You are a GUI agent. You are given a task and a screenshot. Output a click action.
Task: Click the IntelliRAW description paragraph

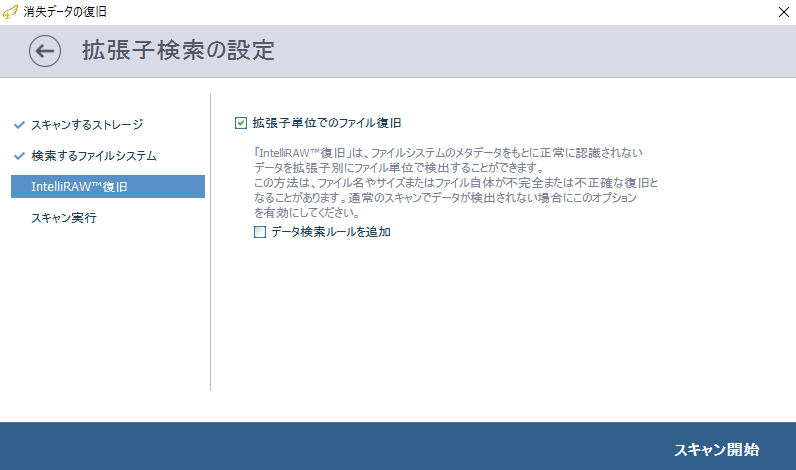tap(456, 182)
